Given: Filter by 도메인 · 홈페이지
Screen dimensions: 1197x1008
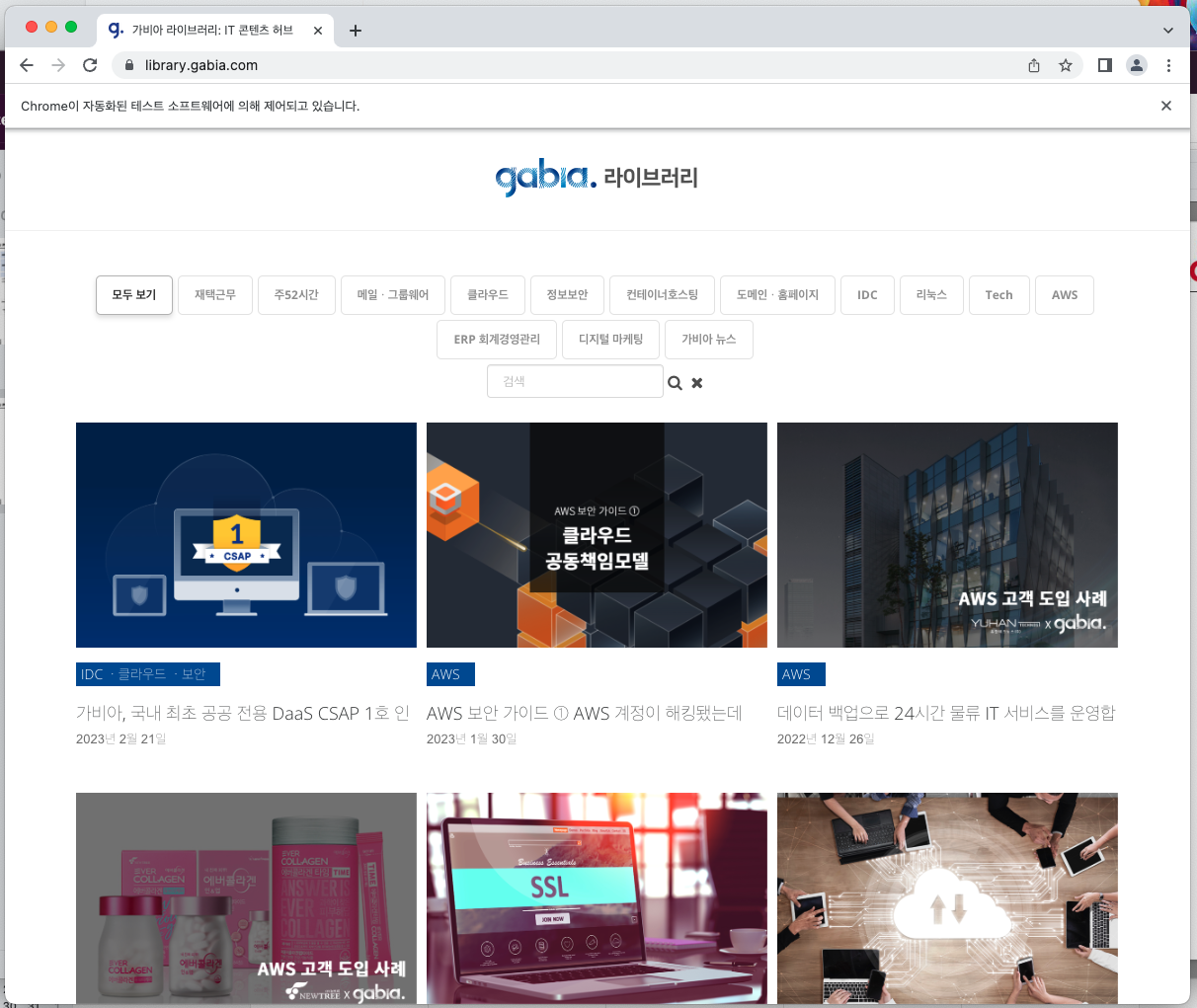Looking at the screenshot, I should click(x=777, y=295).
